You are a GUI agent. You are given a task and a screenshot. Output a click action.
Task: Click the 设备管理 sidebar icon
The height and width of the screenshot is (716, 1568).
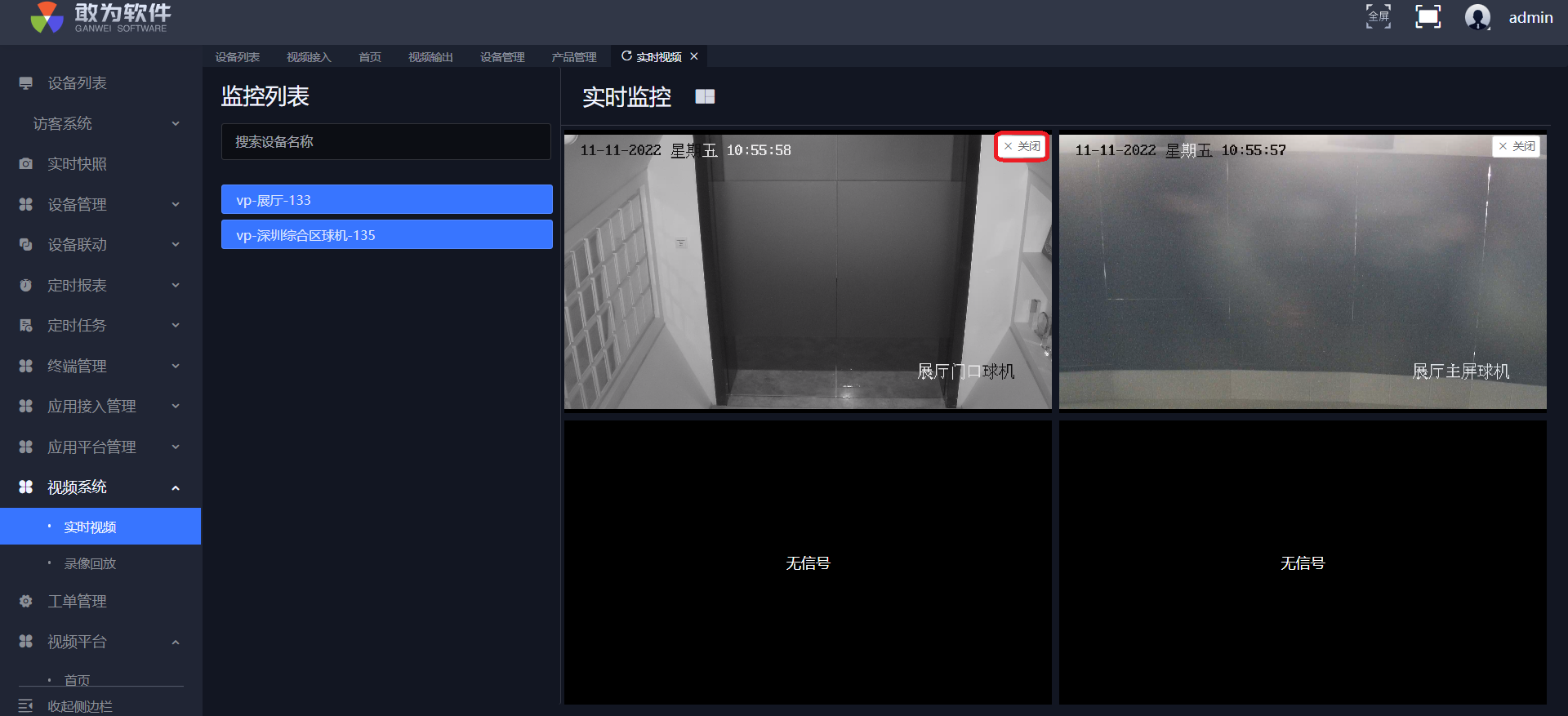(x=26, y=204)
